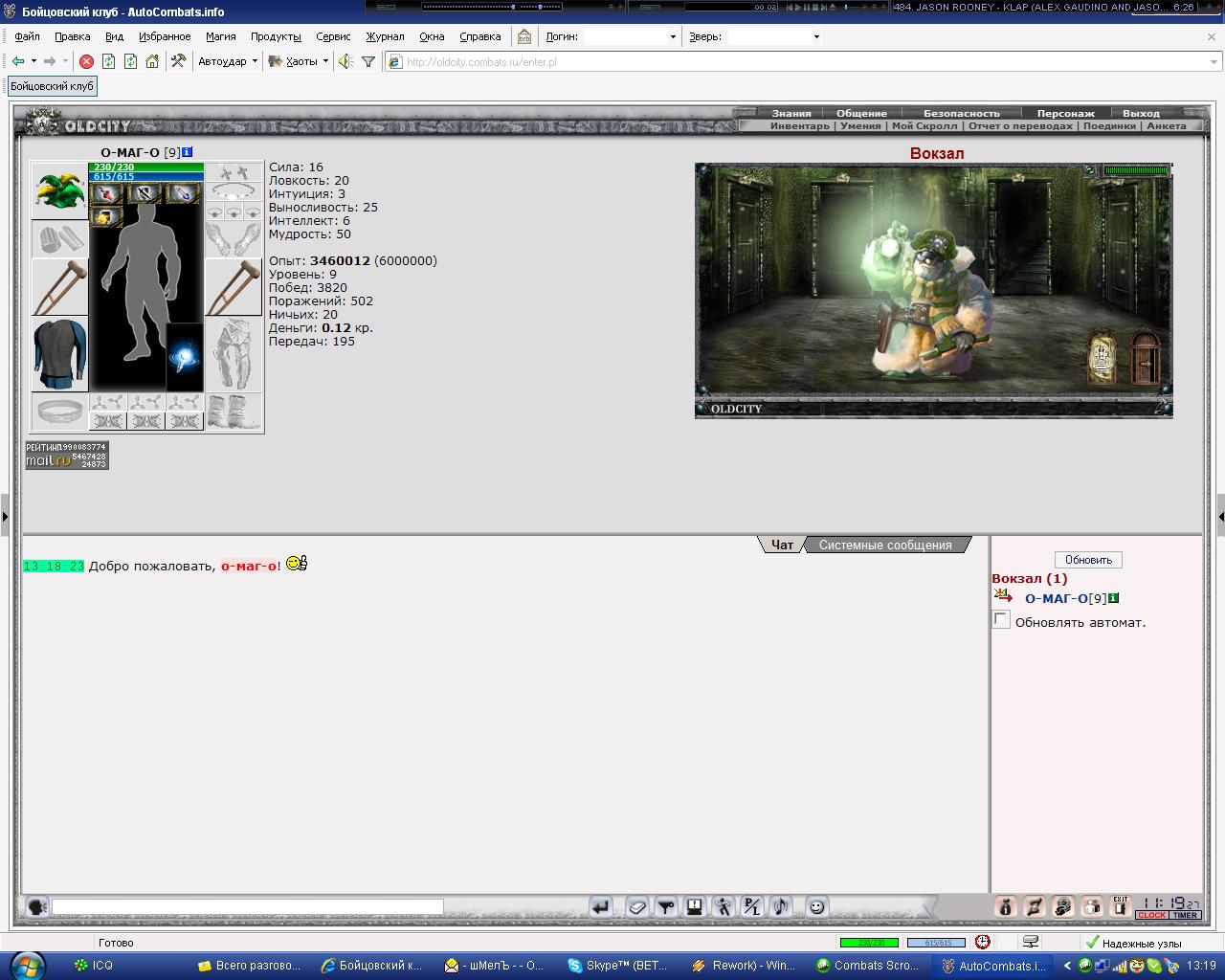Open the Поединки link
Screen dimensions: 1225x980
(x=1109, y=125)
